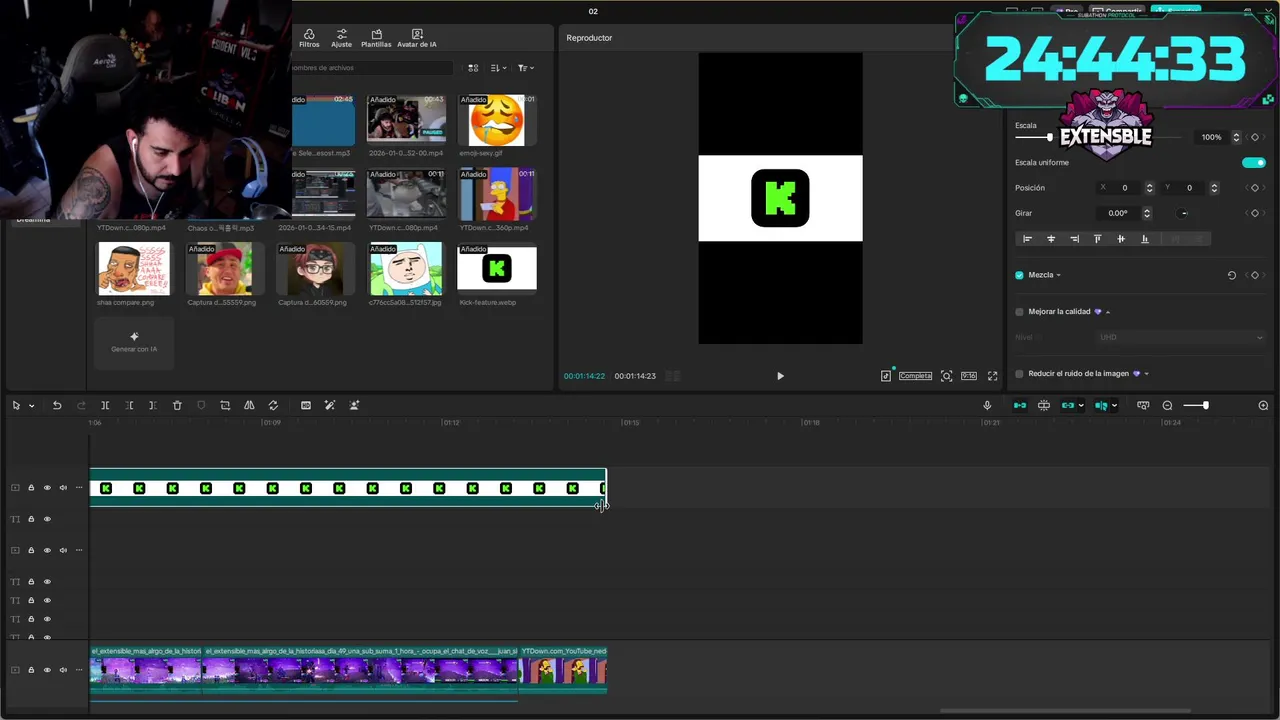Start voice recording with microphone icon
The image size is (1280, 720).
click(987, 405)
